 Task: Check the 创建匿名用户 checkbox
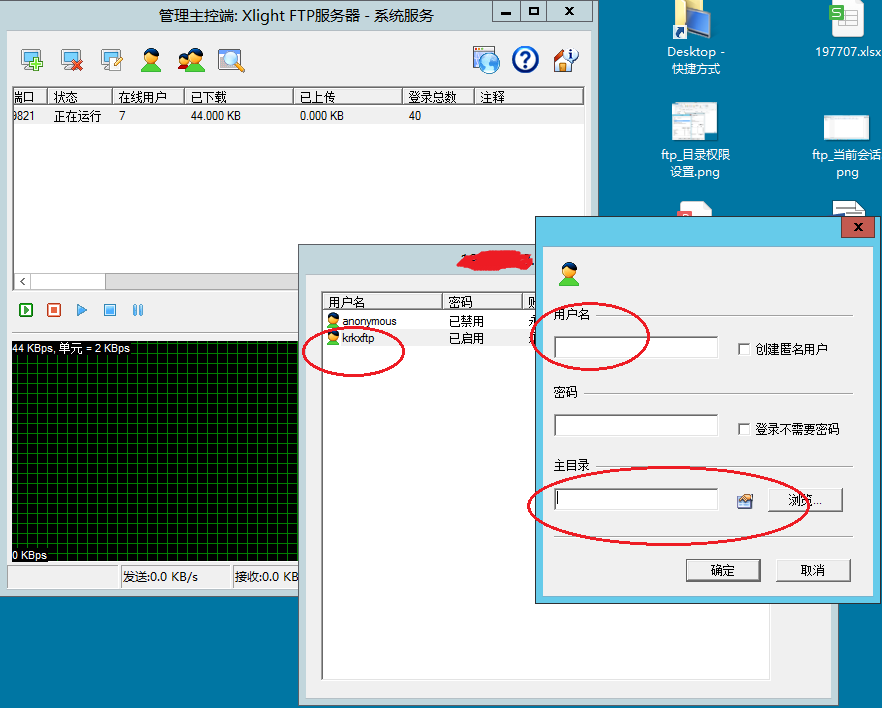pyautogui.click(x=744, y=349)
